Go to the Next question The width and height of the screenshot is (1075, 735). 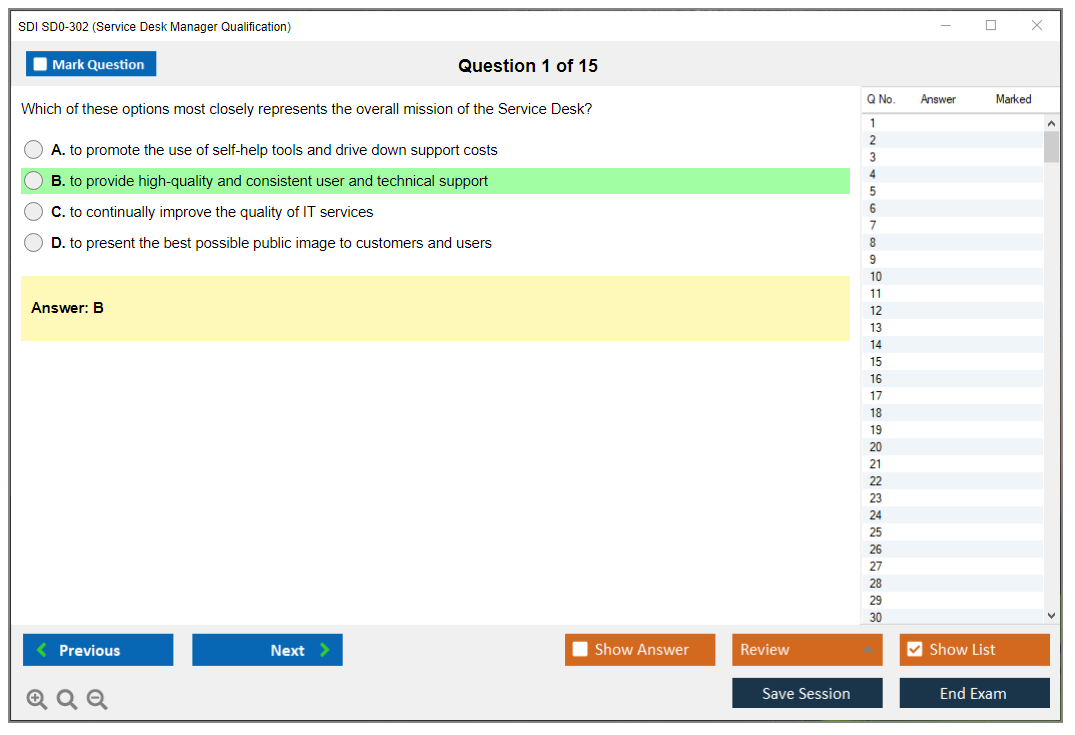point(267,650)
